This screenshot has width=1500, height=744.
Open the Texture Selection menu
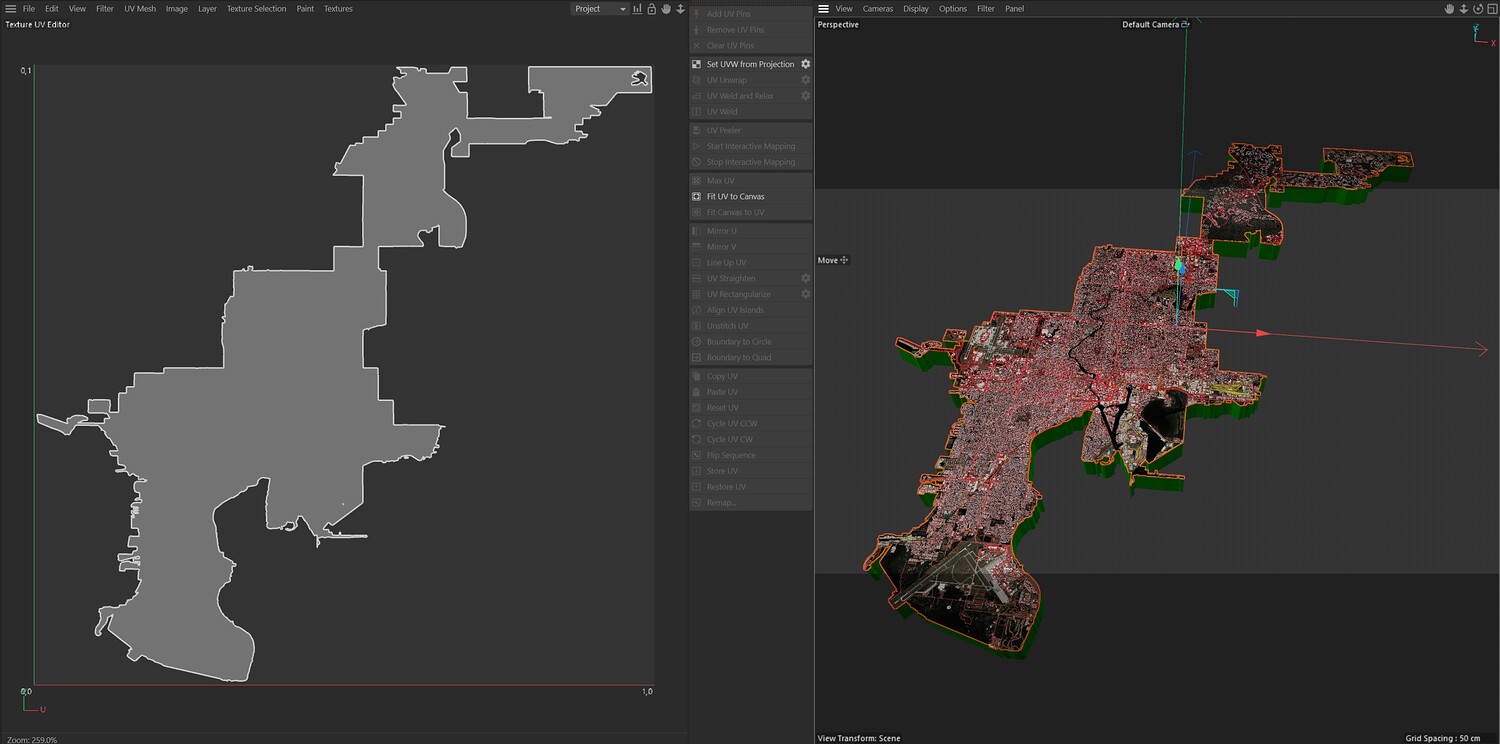256,9
